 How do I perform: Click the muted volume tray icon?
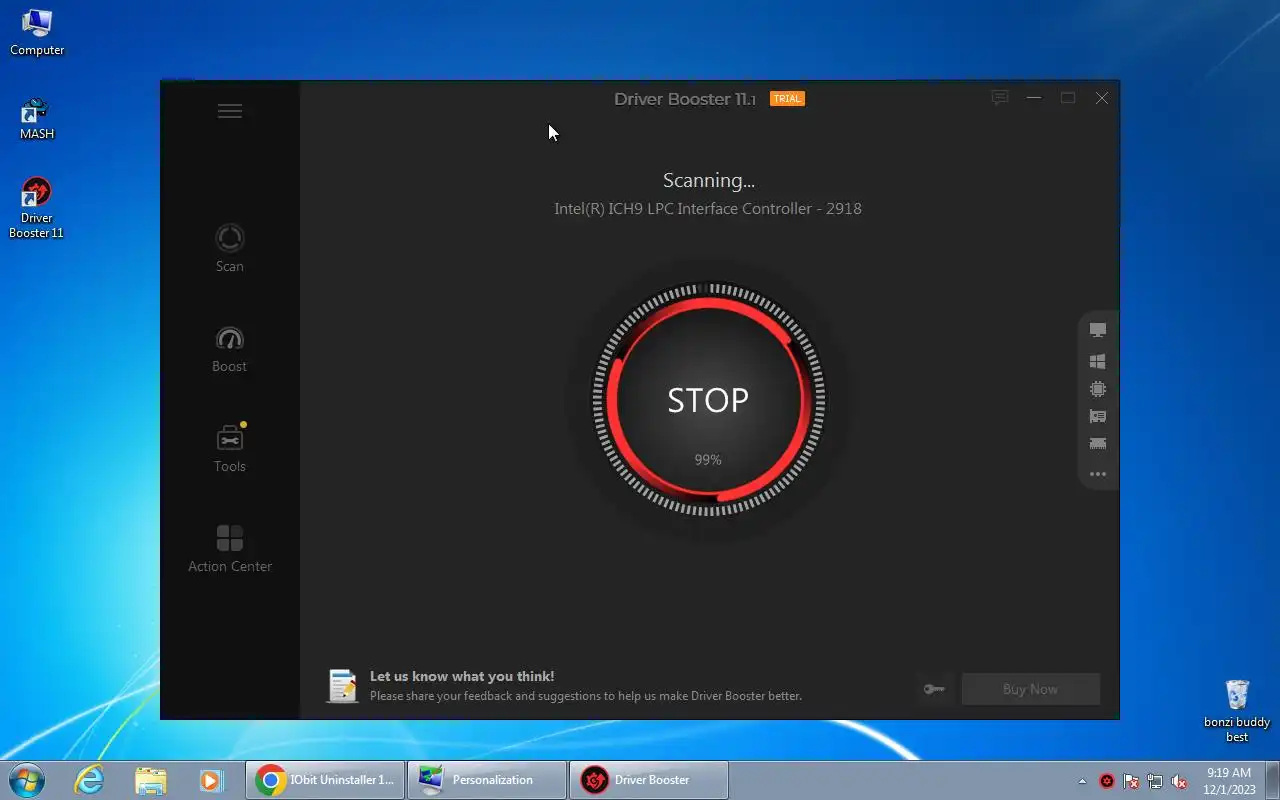pos(1179,781)
